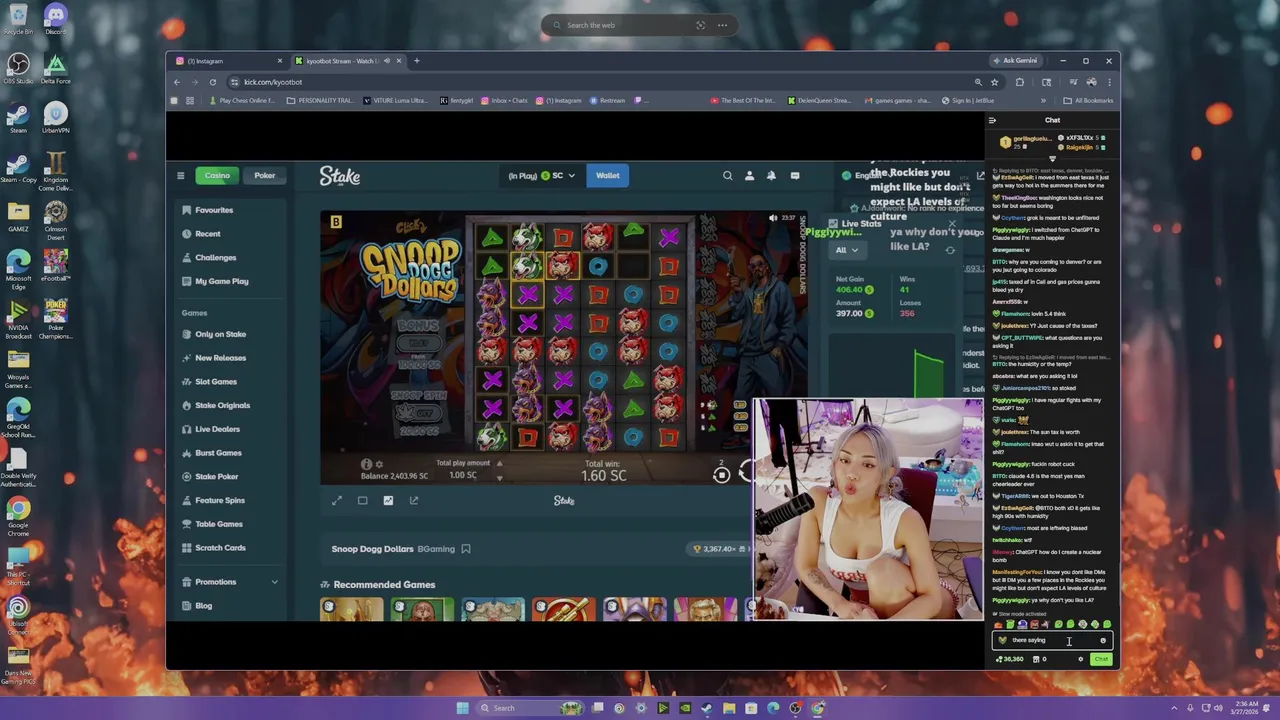Click Windows Start button on taskbar
This screenshot has height=720, width=1280.
462,708
